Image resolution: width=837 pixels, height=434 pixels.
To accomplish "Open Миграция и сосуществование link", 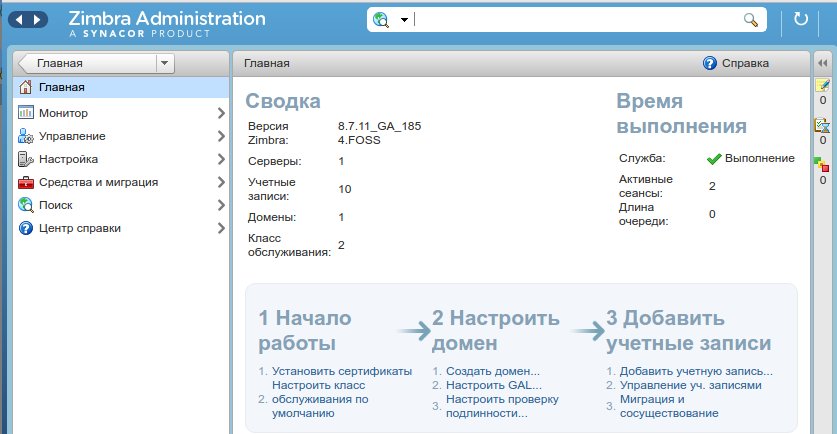I will point(669,406).
